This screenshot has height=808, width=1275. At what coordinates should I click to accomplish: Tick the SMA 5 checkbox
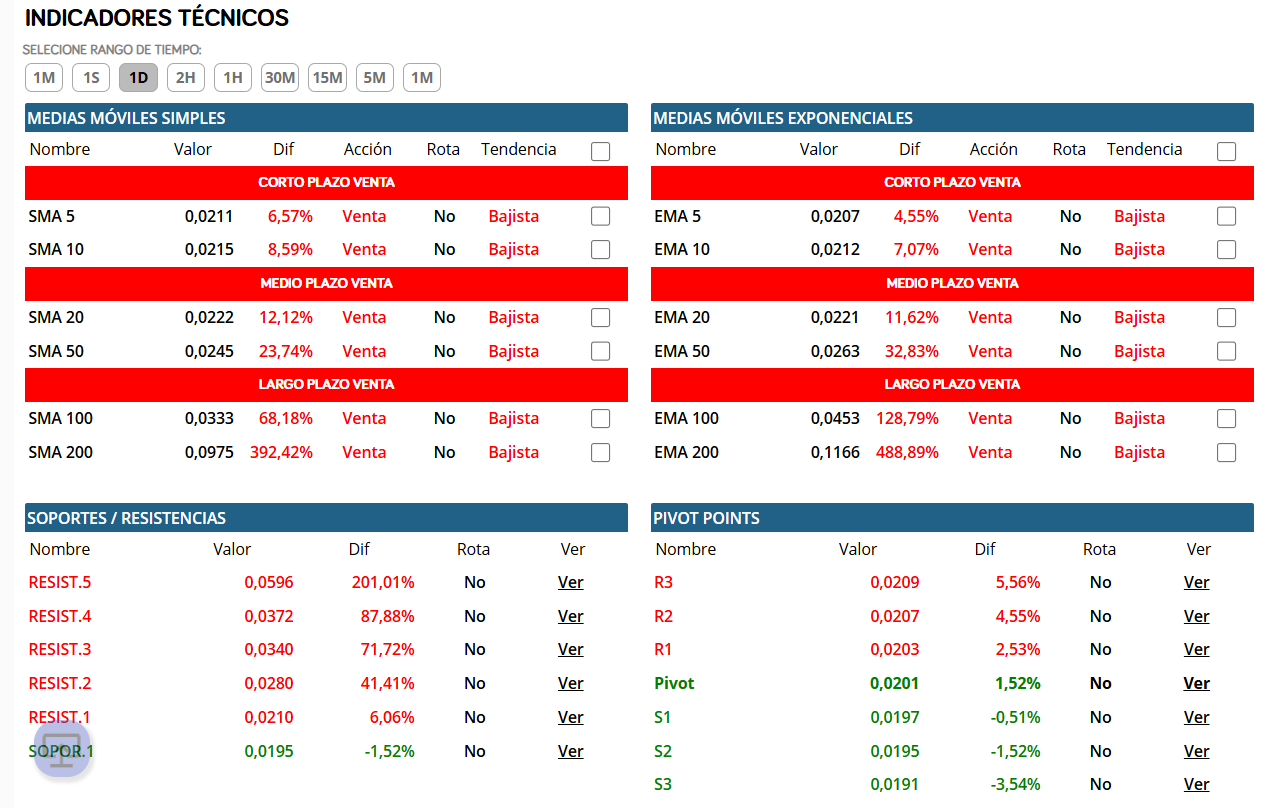[600, 216]
